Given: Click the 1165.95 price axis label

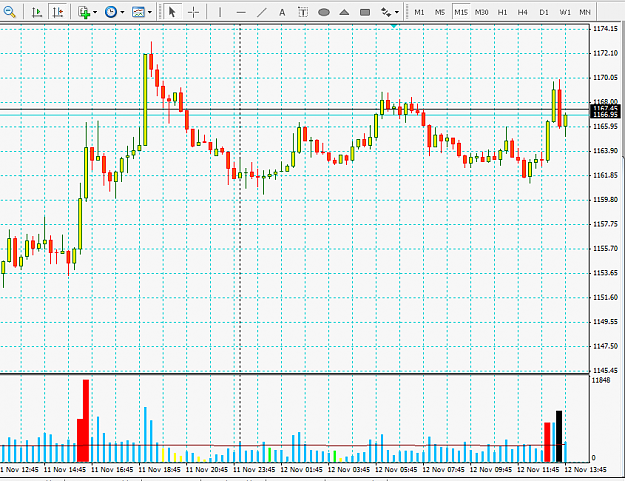Looking at the screenshot, I should click(605, 126).
